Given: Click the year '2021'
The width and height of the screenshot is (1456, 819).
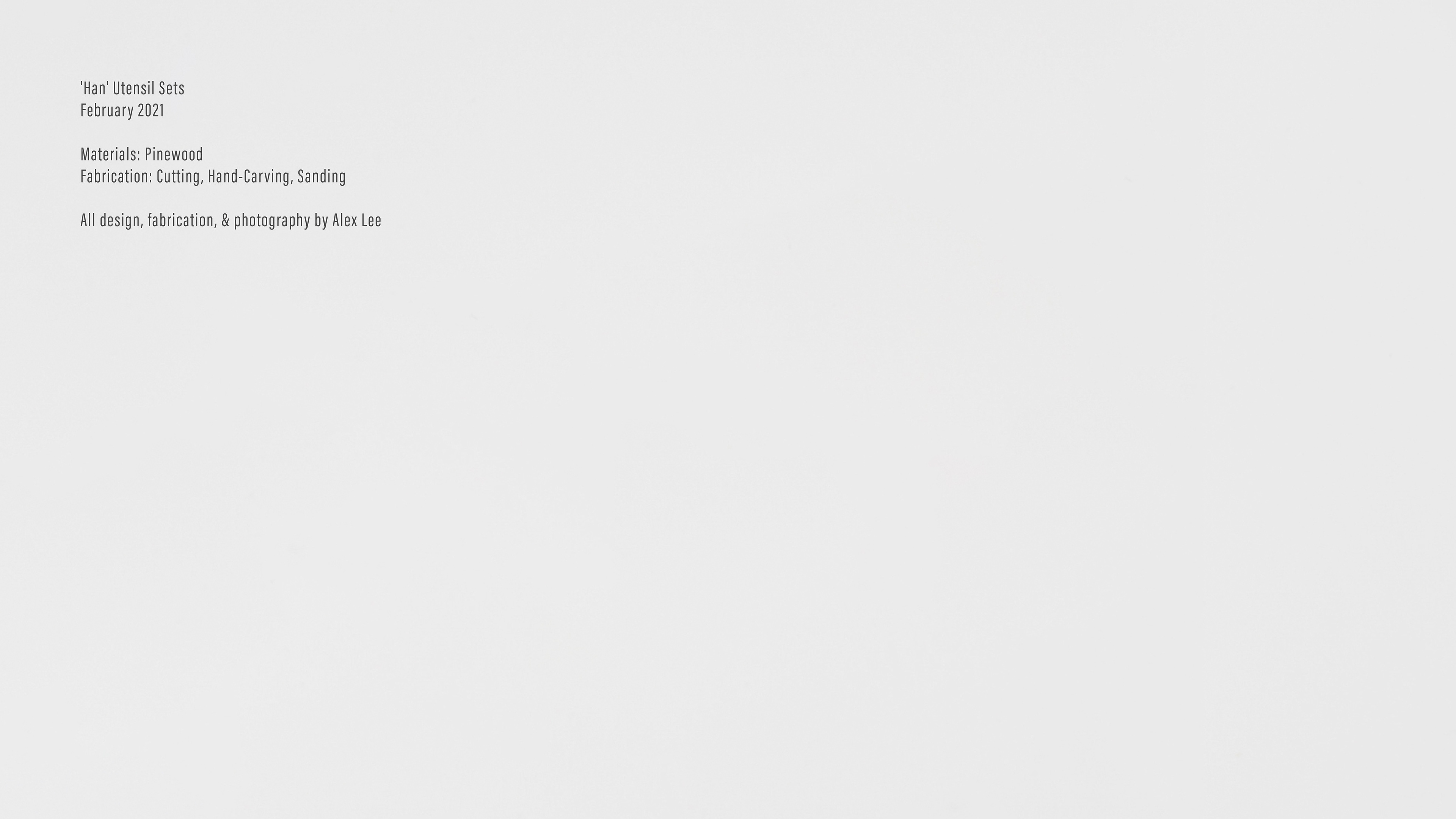Looking at the screenshot, I should tap(151, 110).
